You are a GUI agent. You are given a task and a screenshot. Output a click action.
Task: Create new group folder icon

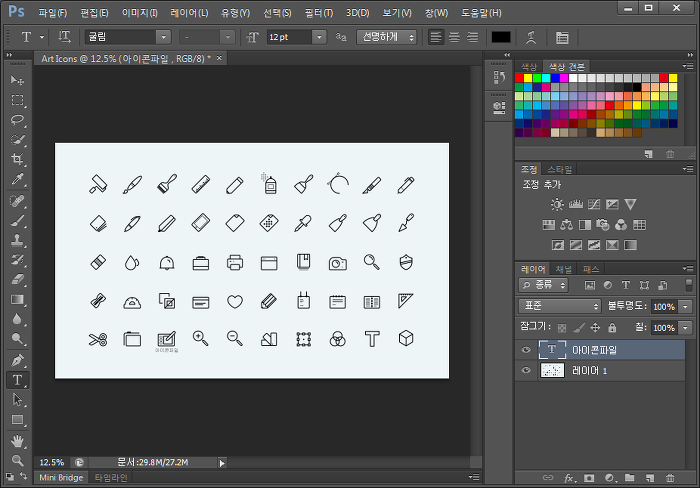click(629, 478)
